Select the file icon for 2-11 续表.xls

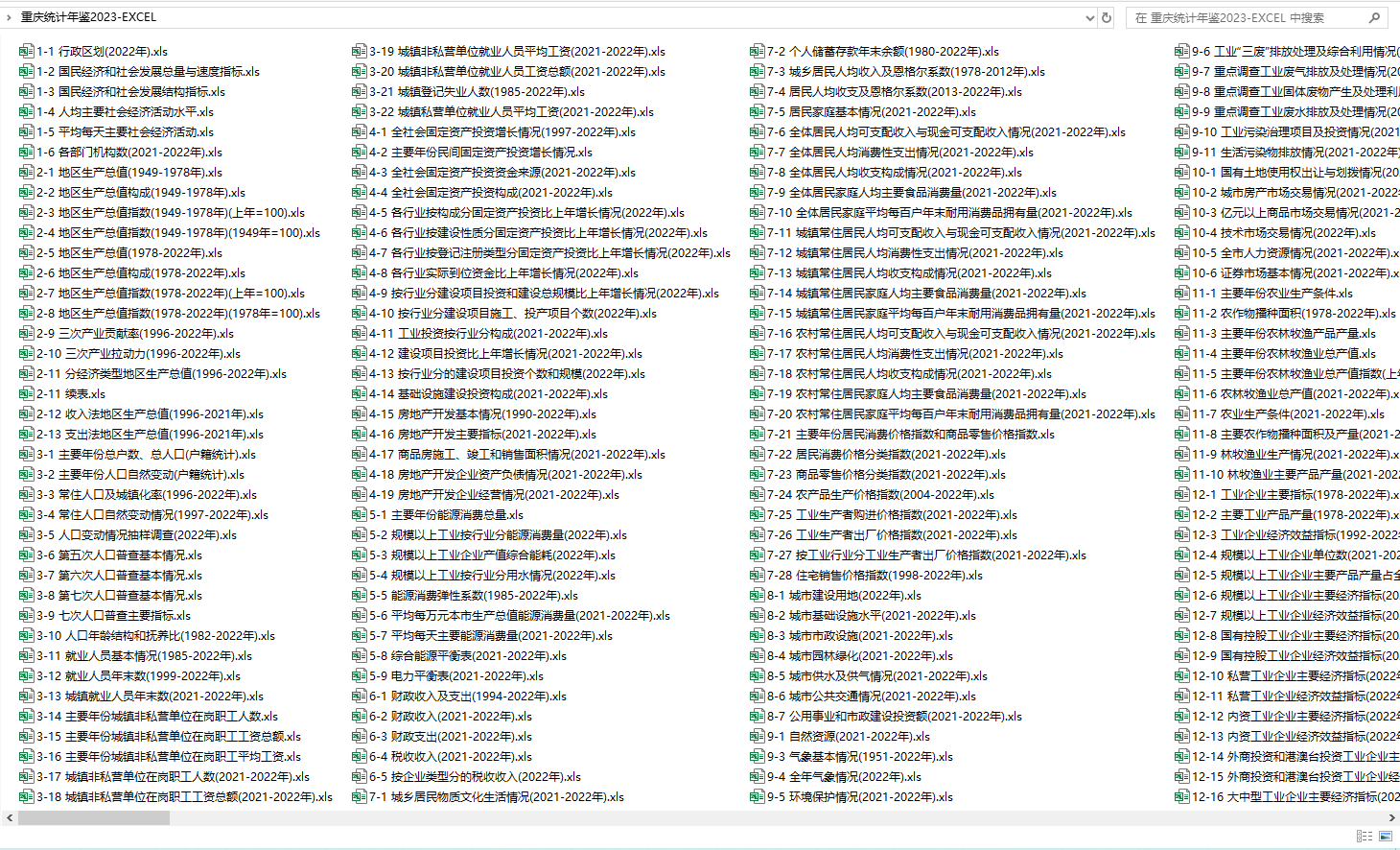[x=27, y=393]
